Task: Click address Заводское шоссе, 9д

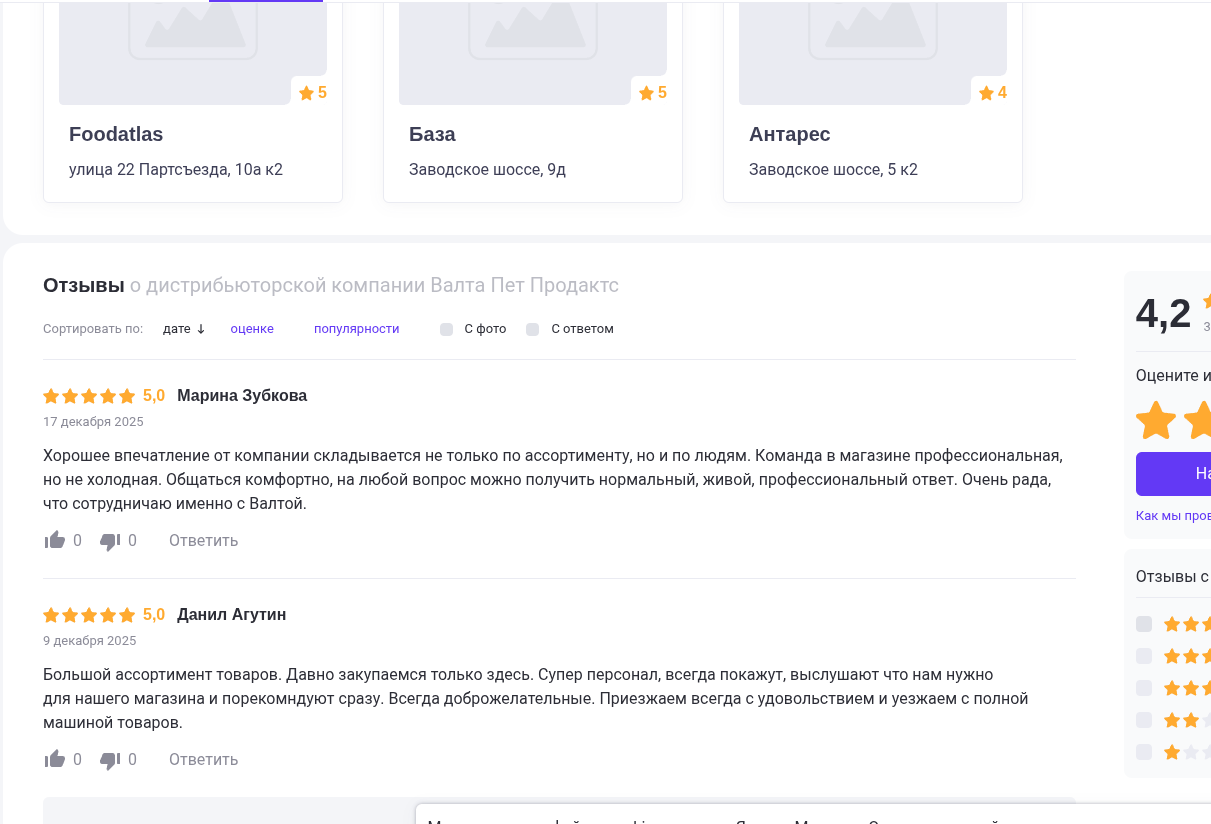Action: (487, 170)
